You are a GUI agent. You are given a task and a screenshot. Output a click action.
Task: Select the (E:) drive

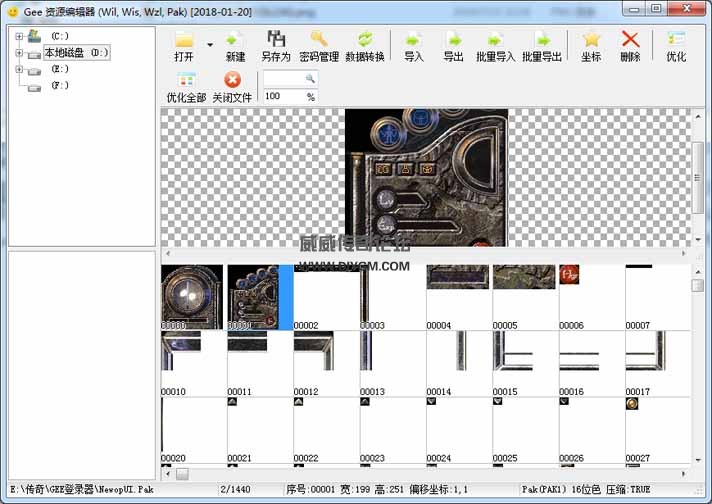coord(59,69)
